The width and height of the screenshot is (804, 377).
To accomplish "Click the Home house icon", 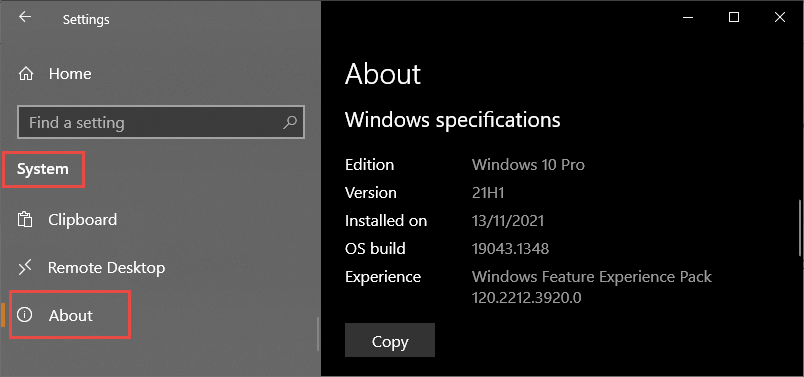I will click(x=25, y=74).
